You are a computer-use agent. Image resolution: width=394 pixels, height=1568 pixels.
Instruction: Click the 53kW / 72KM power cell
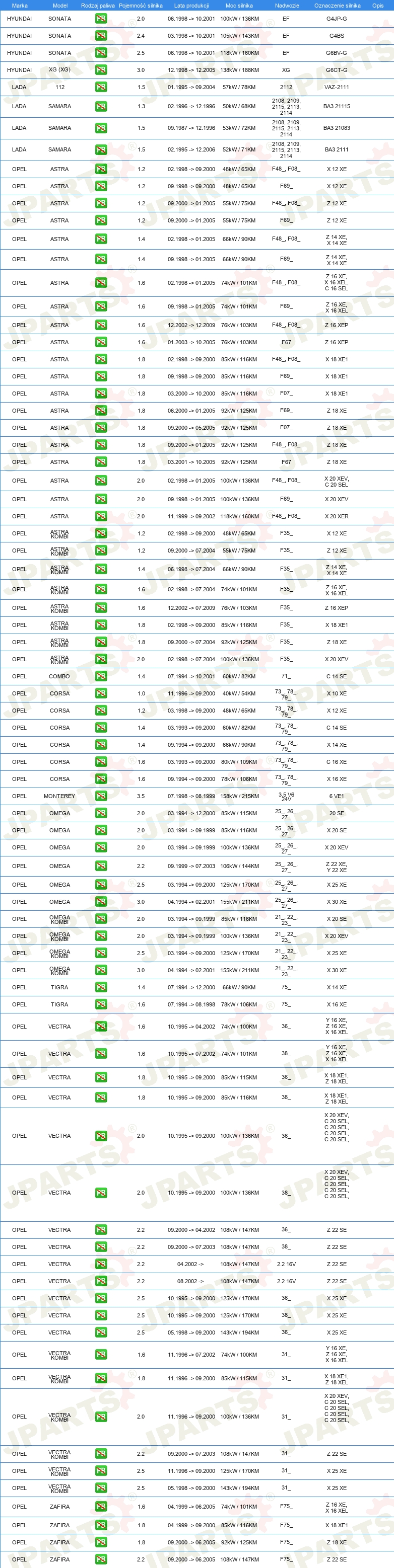239,128
